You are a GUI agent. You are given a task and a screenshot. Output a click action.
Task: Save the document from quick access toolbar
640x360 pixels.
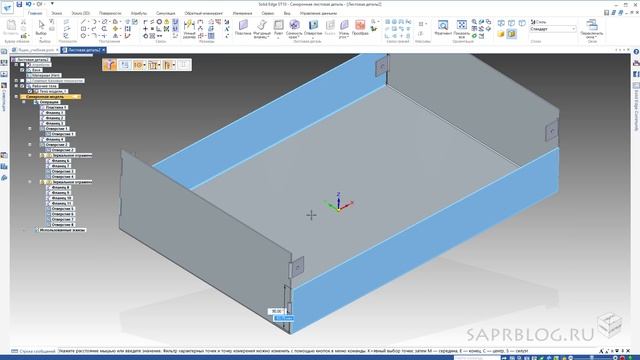[19, 4]
